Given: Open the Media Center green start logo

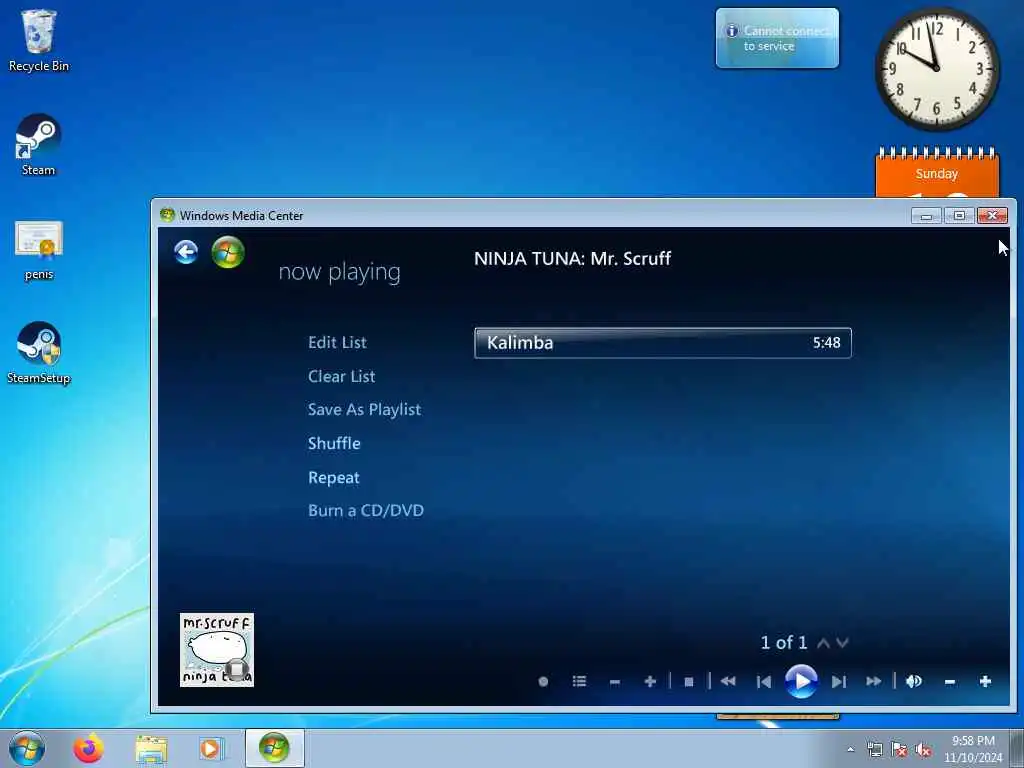Looking at the screenshot, I should pyautogui.click(x=228, y=252).
